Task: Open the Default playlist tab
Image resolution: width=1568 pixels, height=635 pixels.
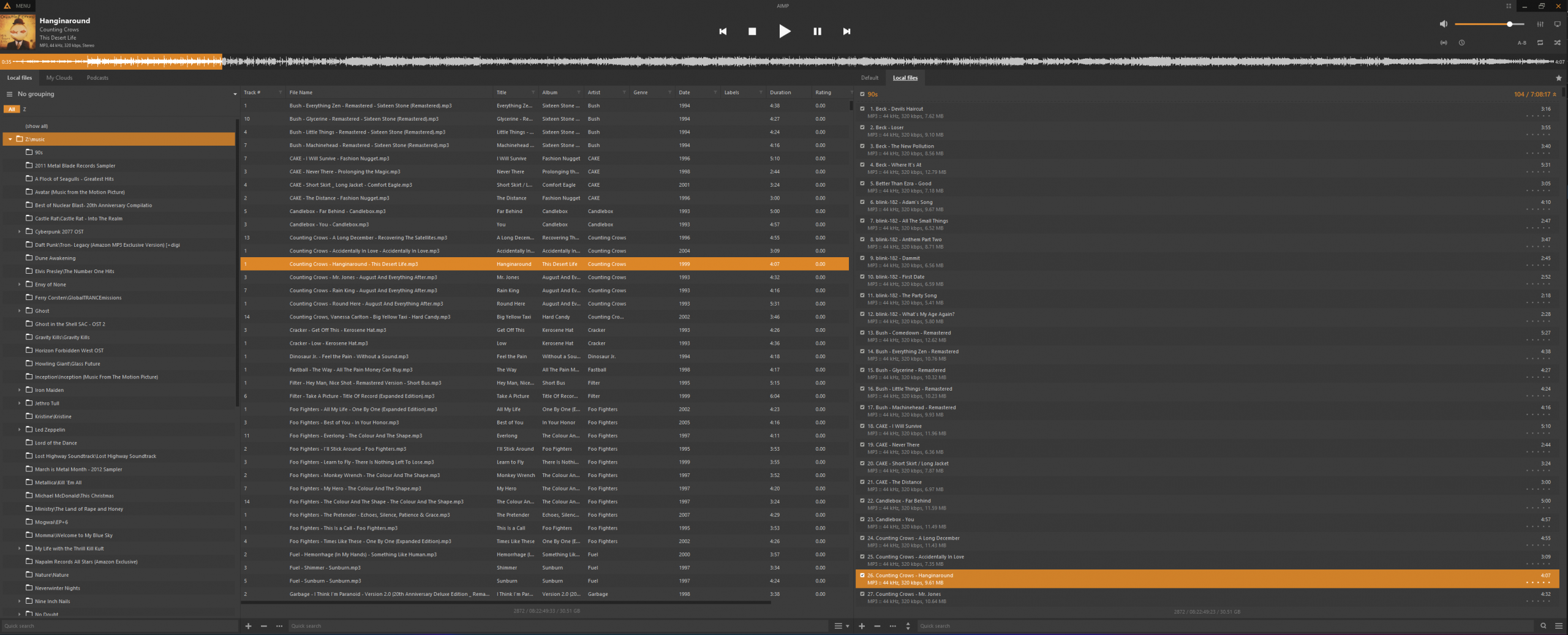Action: (x=869, y=78)
